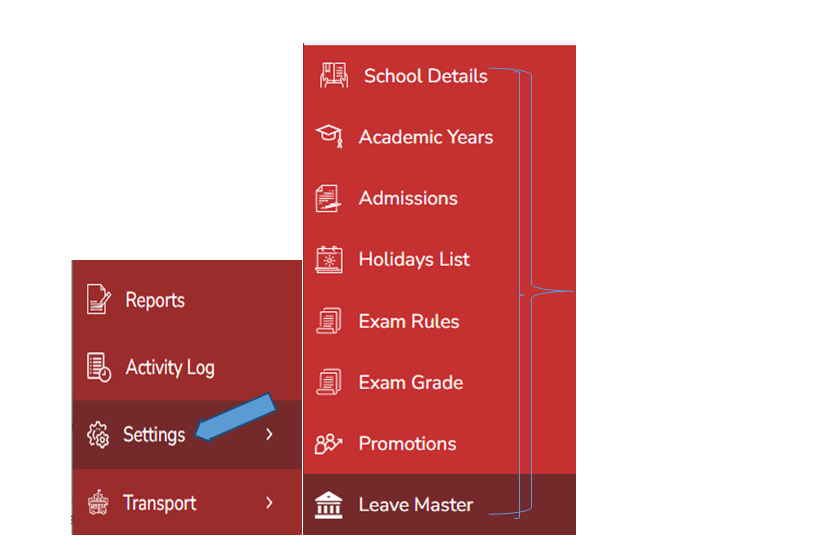
Task: Click the Promotions people icon
Action: click(x=328, y=443)
